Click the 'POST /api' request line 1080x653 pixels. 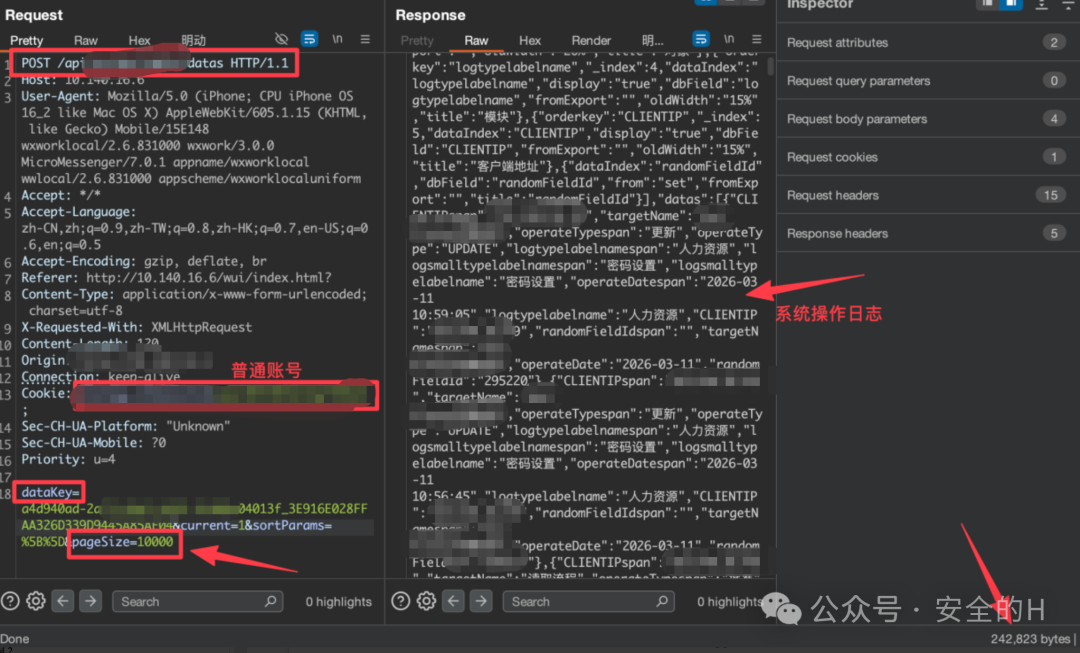click(154, 63)
